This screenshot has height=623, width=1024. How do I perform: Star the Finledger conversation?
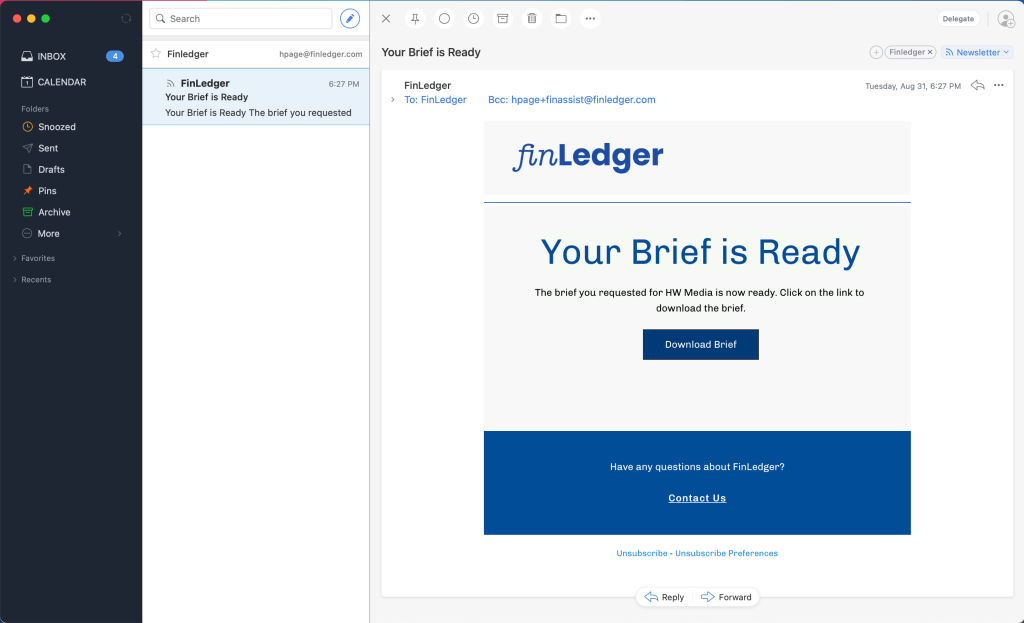(156, 54)
